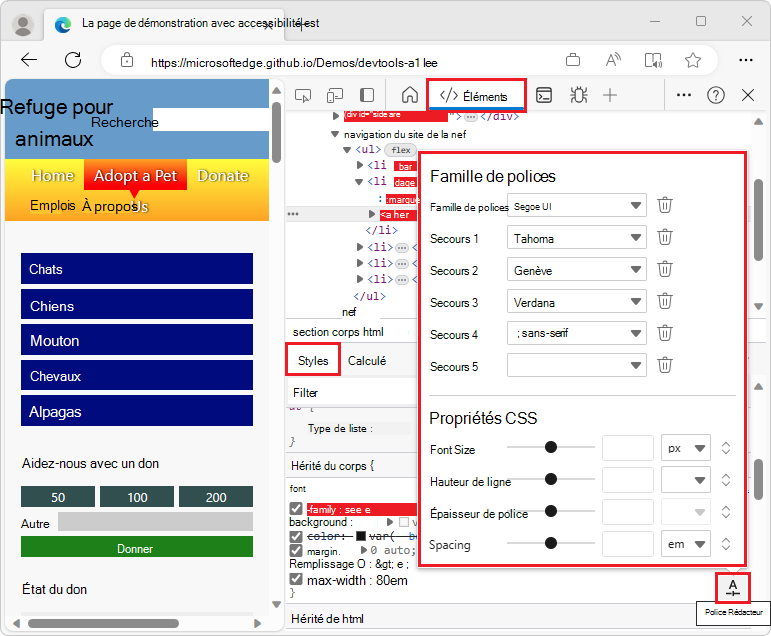Open the Chats link
The height and width of the screenshot is (636, 771).
coord(137,269)
